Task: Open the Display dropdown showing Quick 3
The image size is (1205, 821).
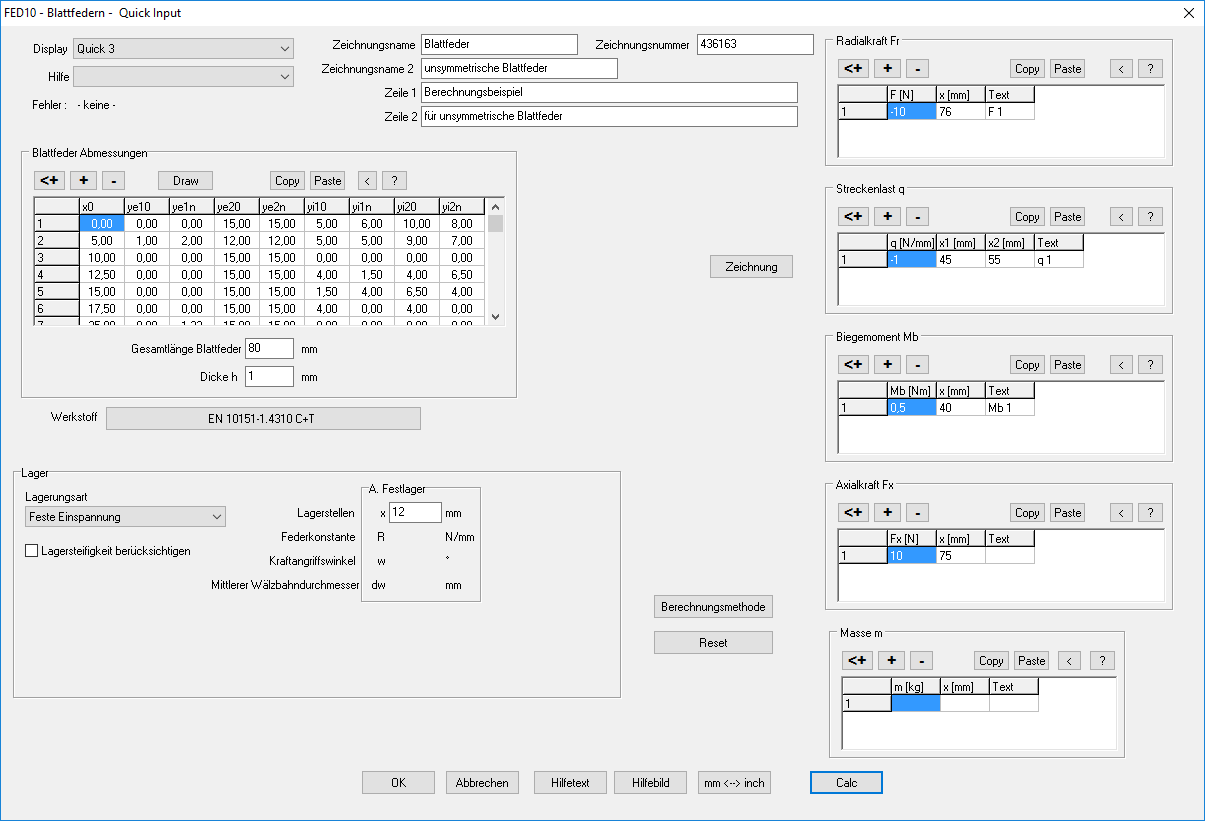Action: point(184,49)
